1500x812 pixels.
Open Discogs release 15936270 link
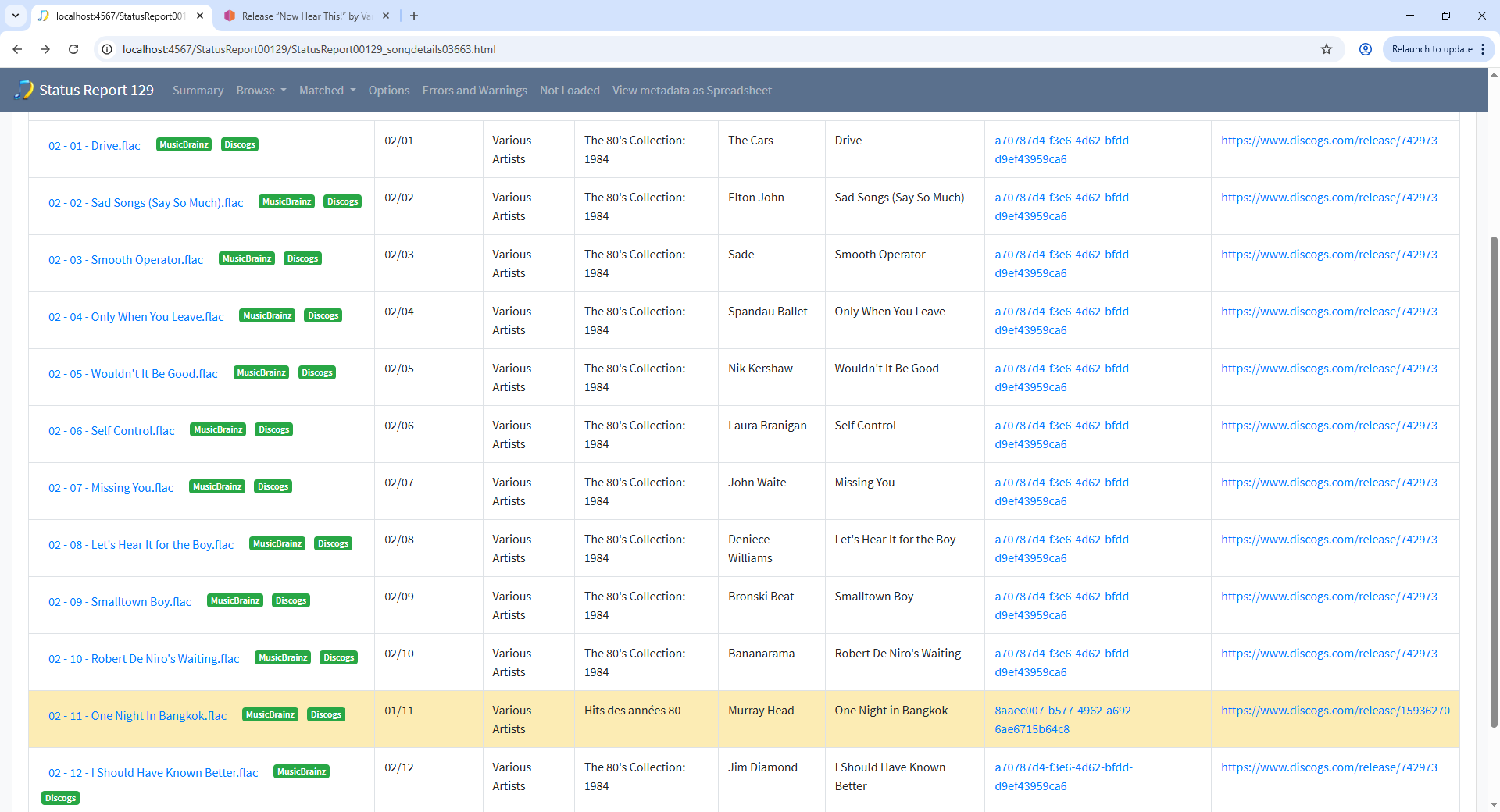click(1335, 710)
